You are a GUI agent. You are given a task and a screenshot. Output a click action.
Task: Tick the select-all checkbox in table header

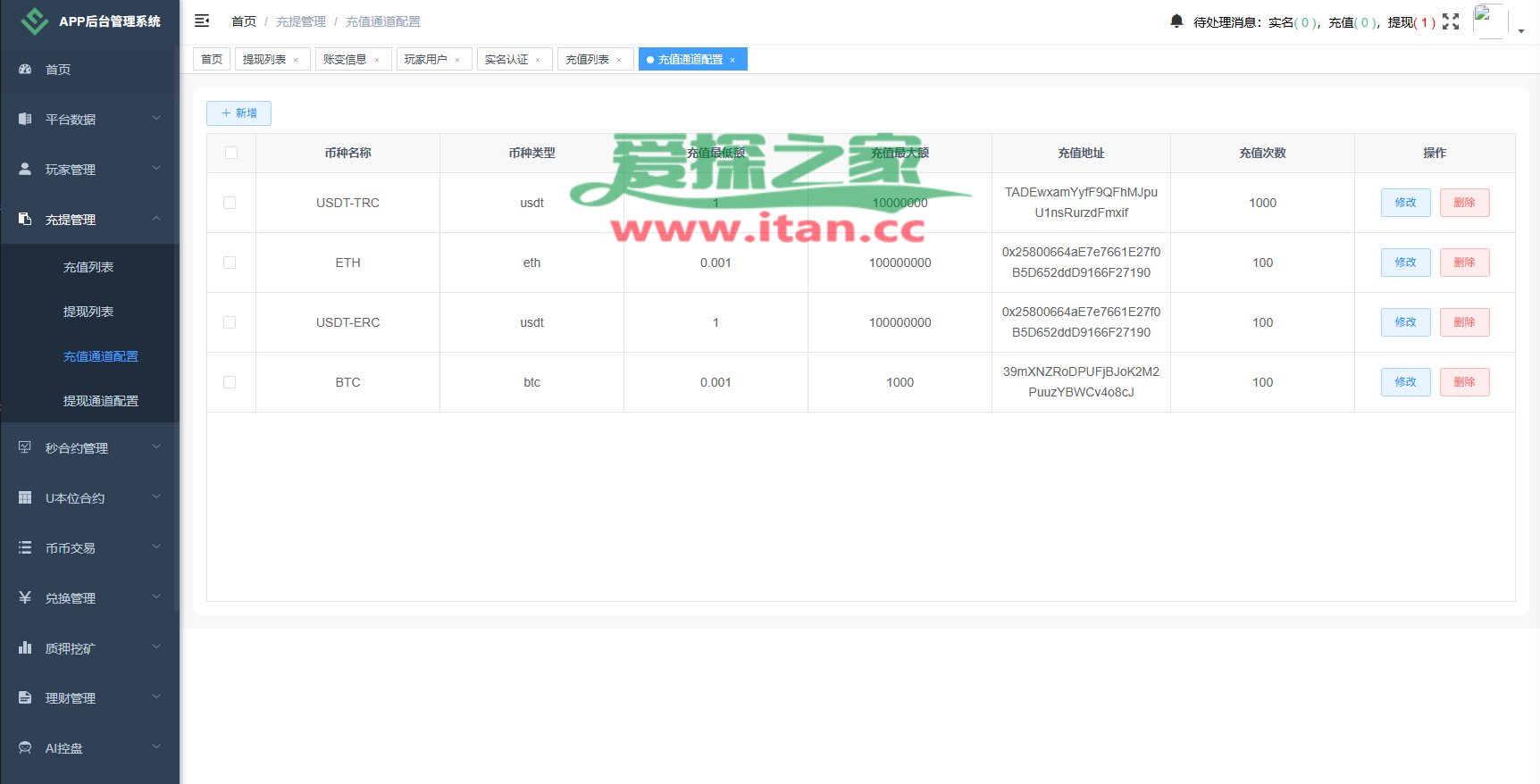point(231,153)
